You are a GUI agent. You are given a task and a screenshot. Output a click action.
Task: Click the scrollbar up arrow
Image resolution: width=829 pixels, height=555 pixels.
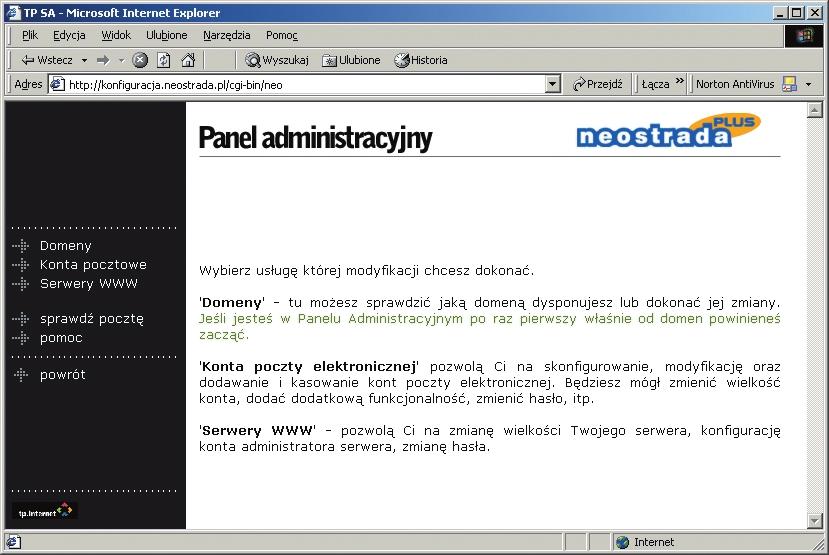[814, 110]
